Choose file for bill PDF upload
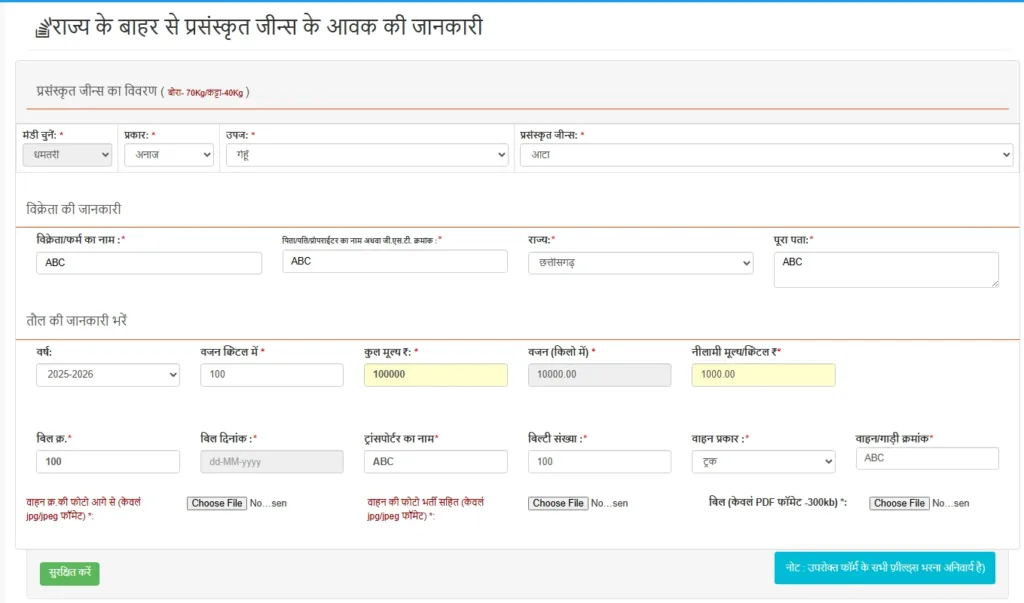1024x603 pixels. point(899,503)
